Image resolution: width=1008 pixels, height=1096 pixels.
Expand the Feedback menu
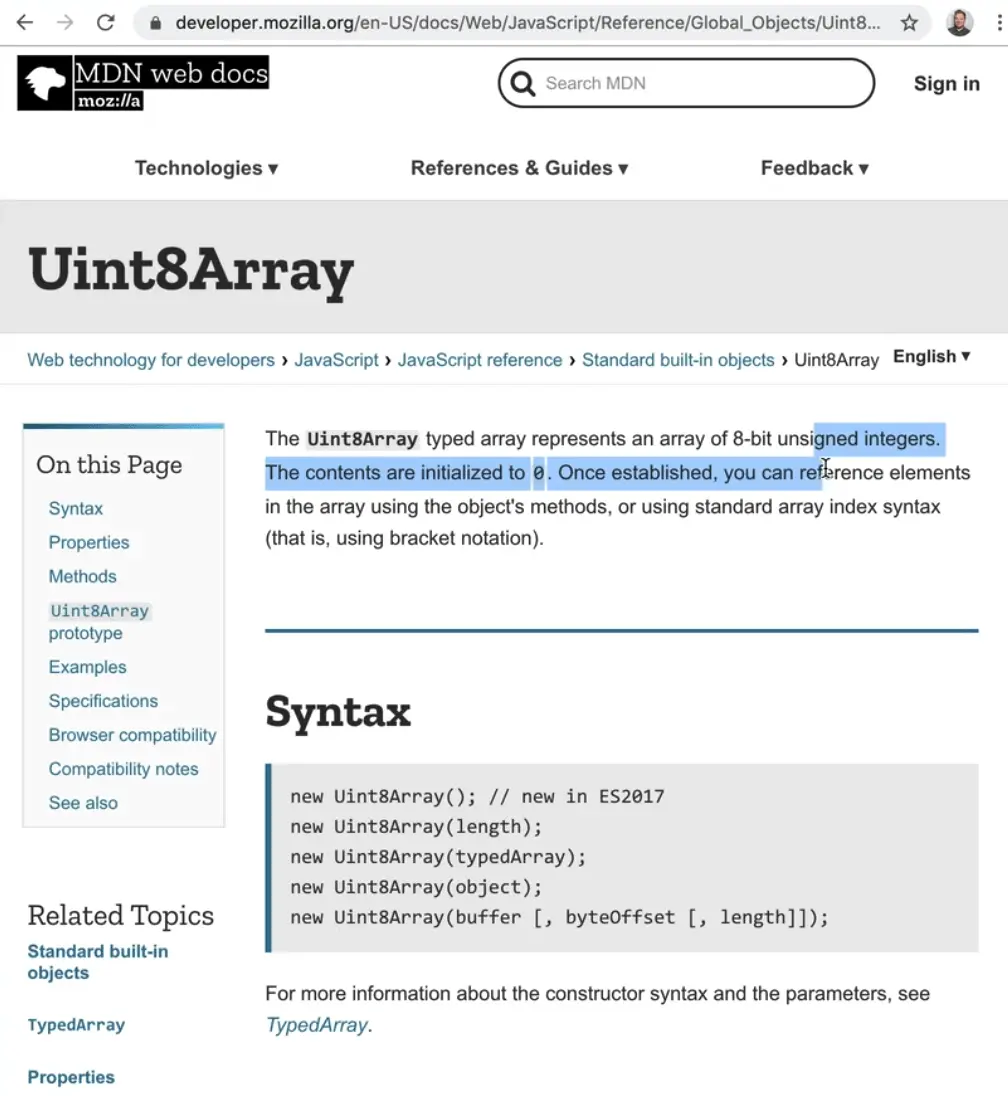(814, 168)
